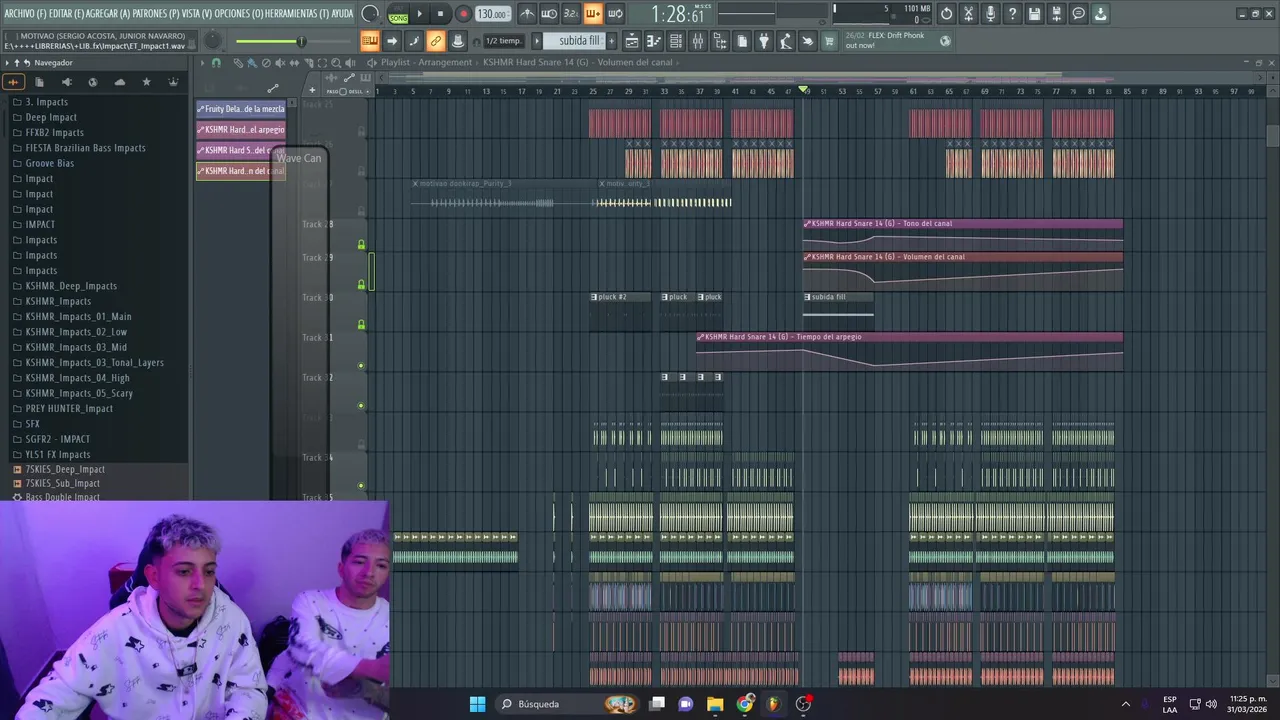Click the Stop button in transport
Image resolution: width=1280 pixels, height=720 pixels.
pyautogui.click(x=440, y=14)
